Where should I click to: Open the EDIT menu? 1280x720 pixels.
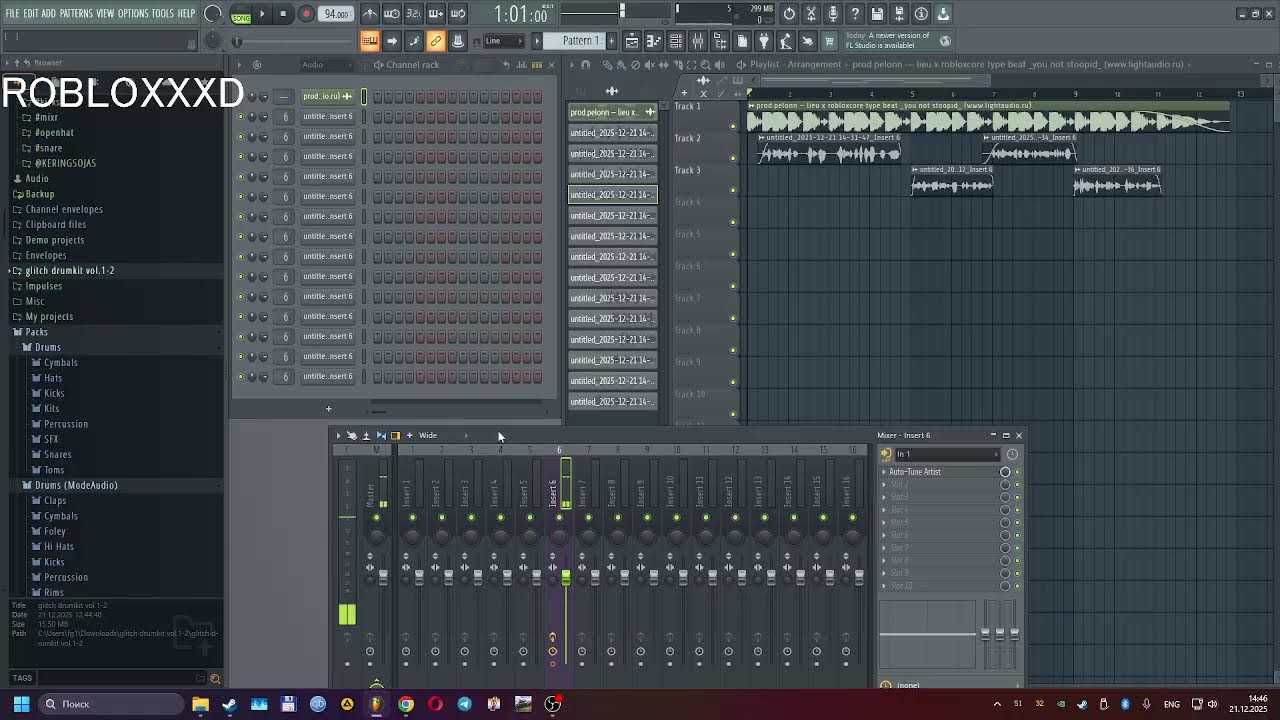31,14
